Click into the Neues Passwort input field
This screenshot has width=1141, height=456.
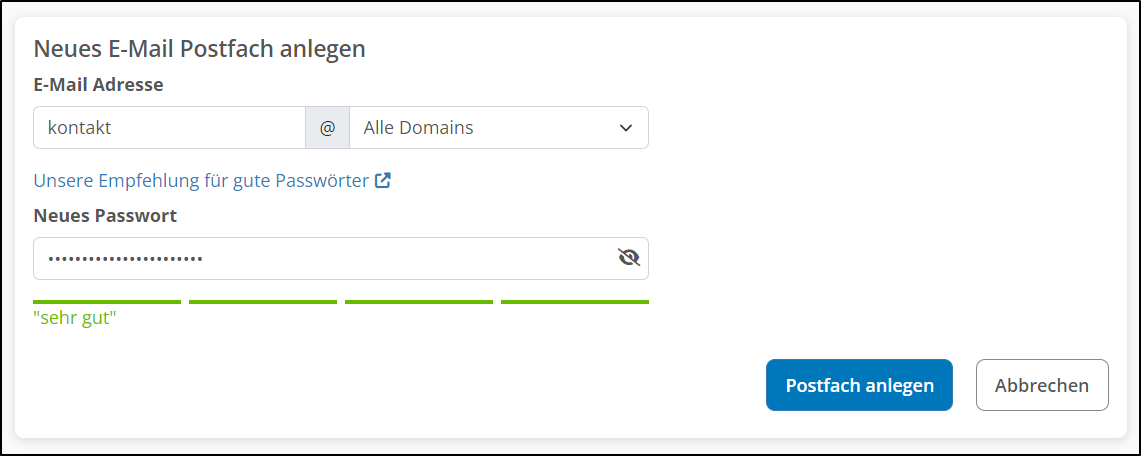(400, 258)
